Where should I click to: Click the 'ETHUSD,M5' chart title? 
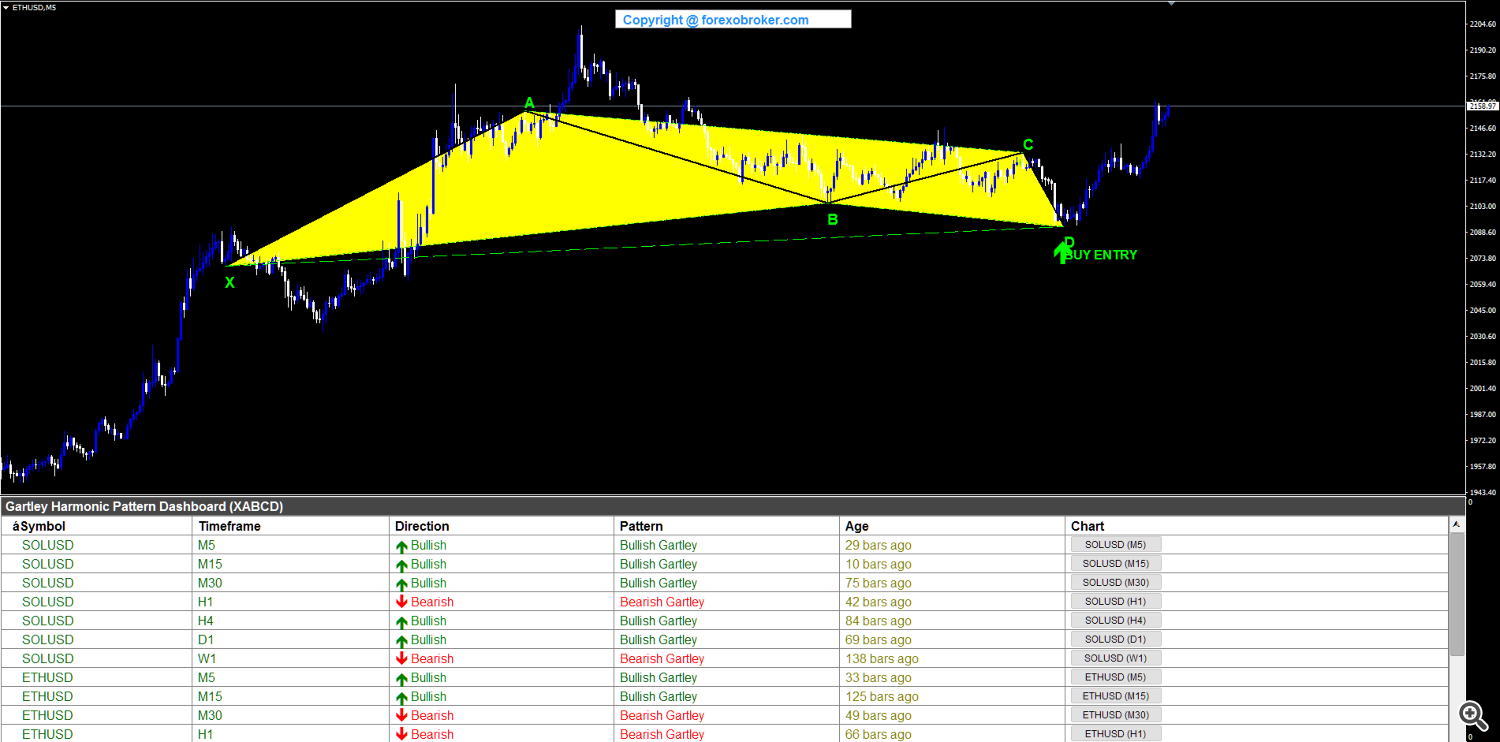click(35, 7)
